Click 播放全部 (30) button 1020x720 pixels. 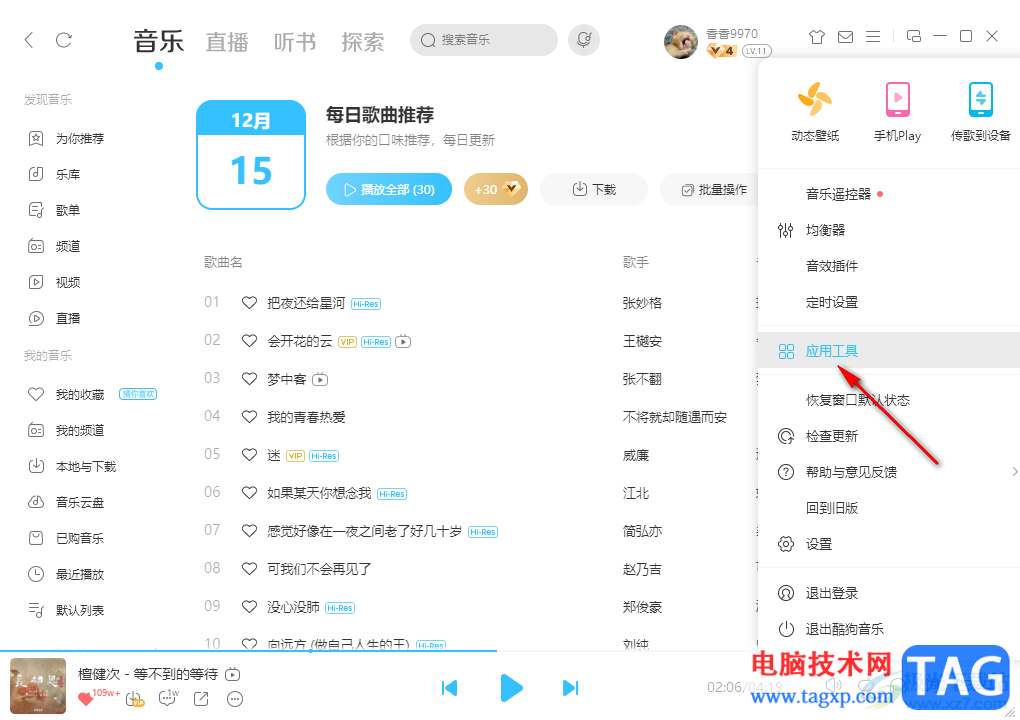coord(388,189)
